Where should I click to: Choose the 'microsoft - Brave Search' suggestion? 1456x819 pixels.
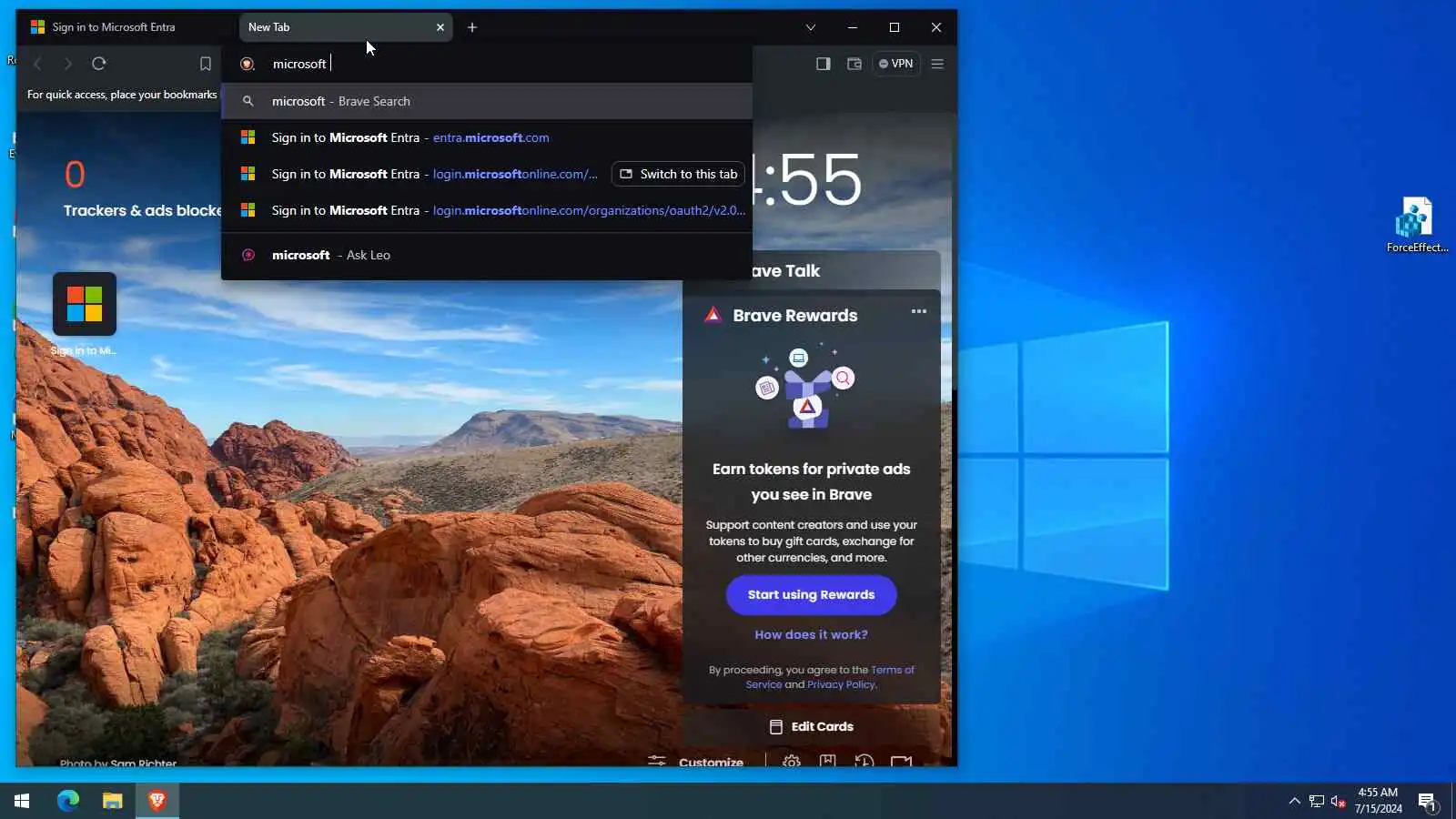(487, 101)
